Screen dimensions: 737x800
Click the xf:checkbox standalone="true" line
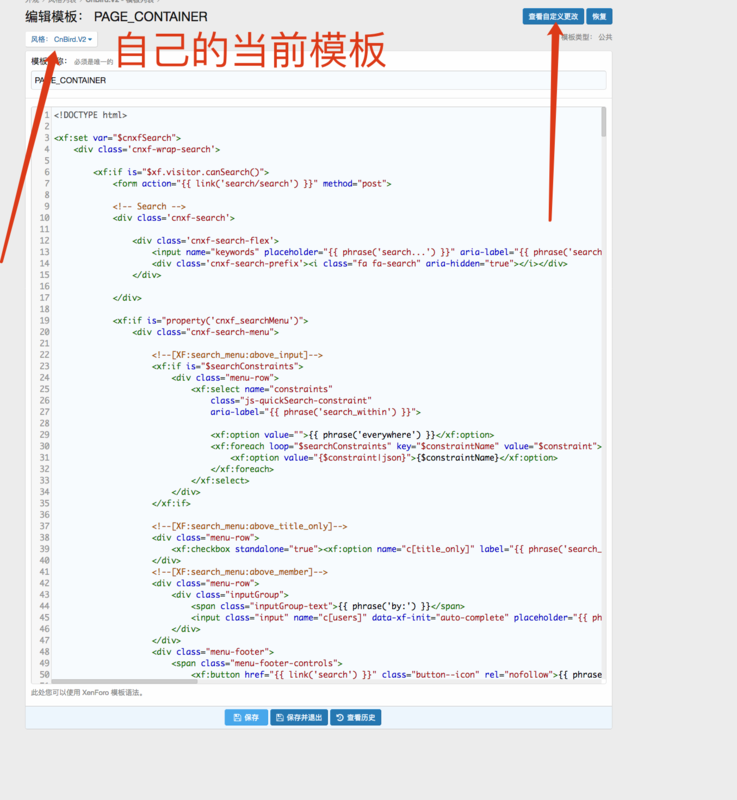coord(387,549)
